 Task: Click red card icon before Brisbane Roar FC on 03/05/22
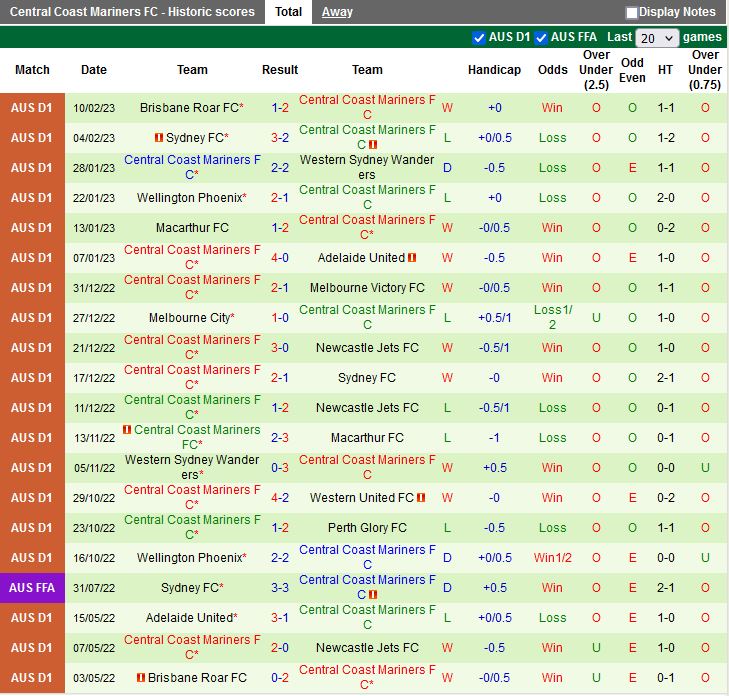142,678
